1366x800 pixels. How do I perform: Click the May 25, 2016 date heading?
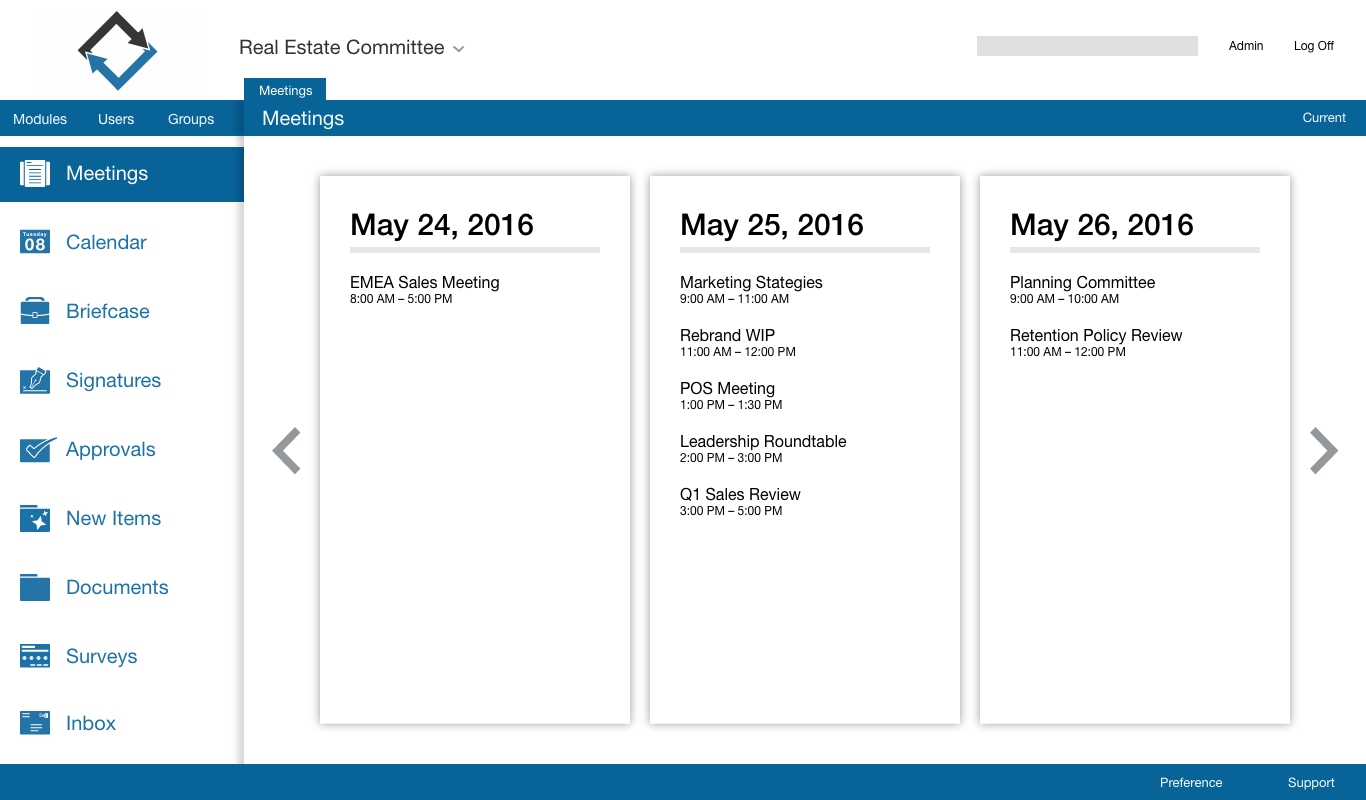click(x=772, y=225)
